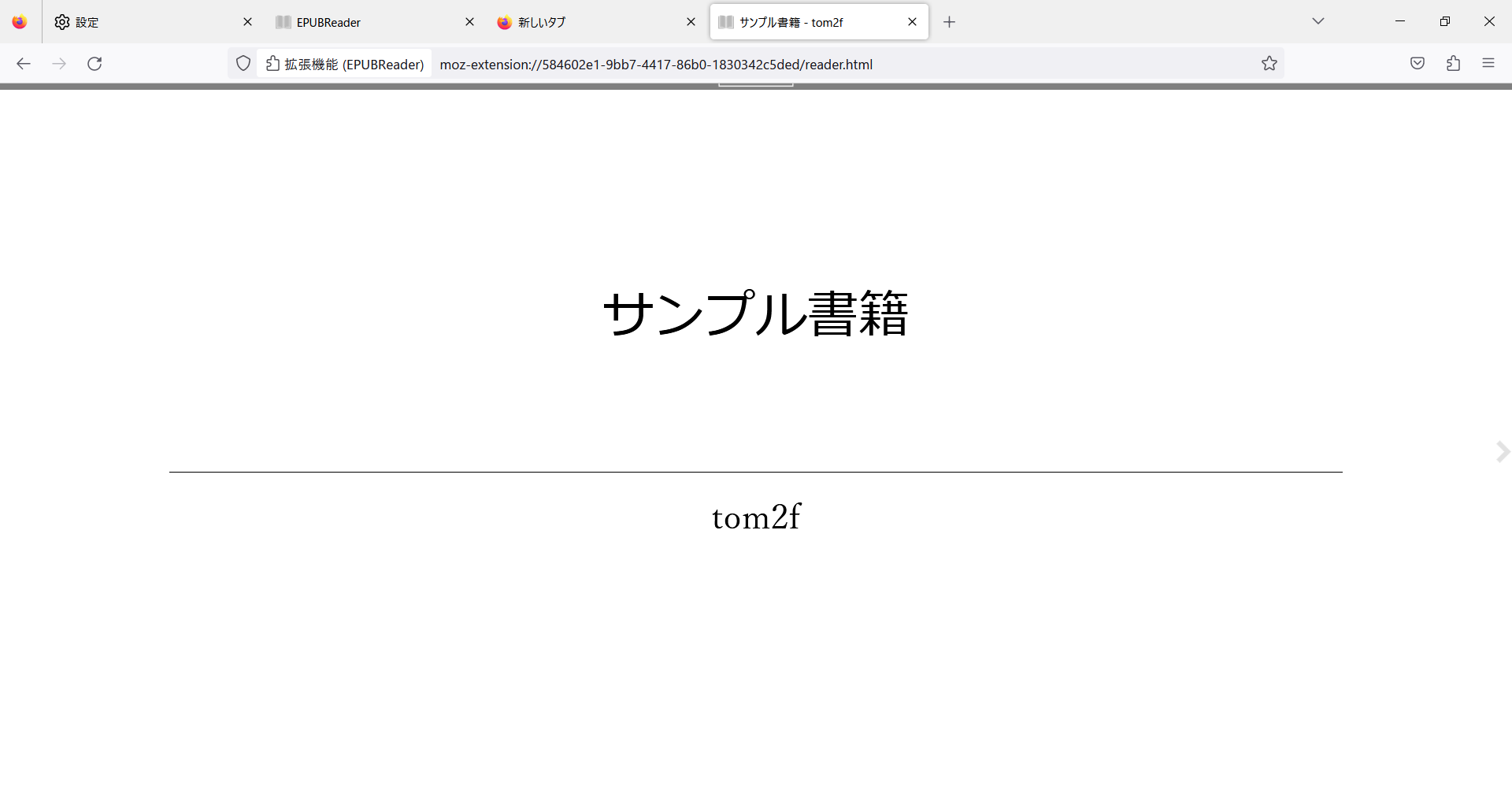Open the all-tabs list dropdown
Screen dimensions: 1512x786
click(x=1318, y=21)
